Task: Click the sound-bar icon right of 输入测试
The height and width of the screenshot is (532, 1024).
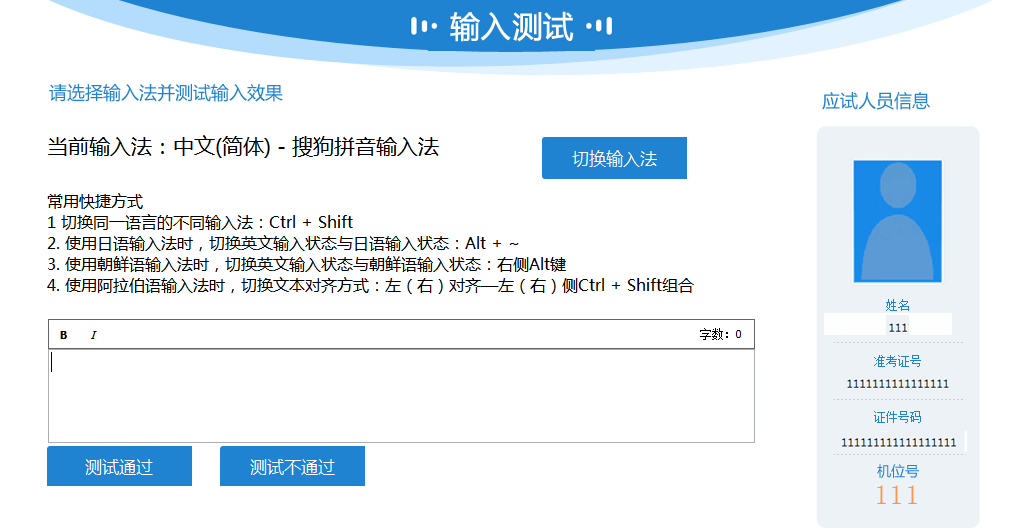Action: click(599, 27)
